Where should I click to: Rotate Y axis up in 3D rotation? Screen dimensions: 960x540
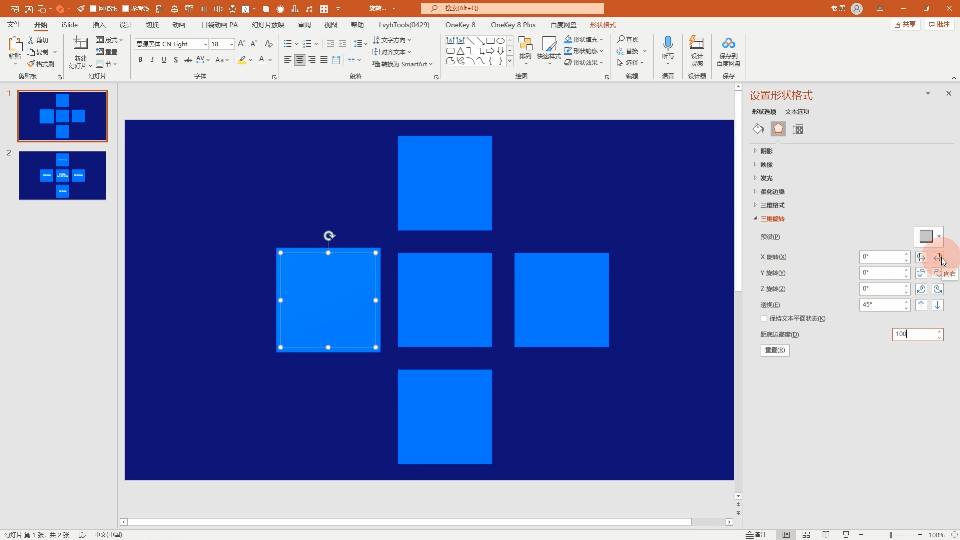pos(921,273)
